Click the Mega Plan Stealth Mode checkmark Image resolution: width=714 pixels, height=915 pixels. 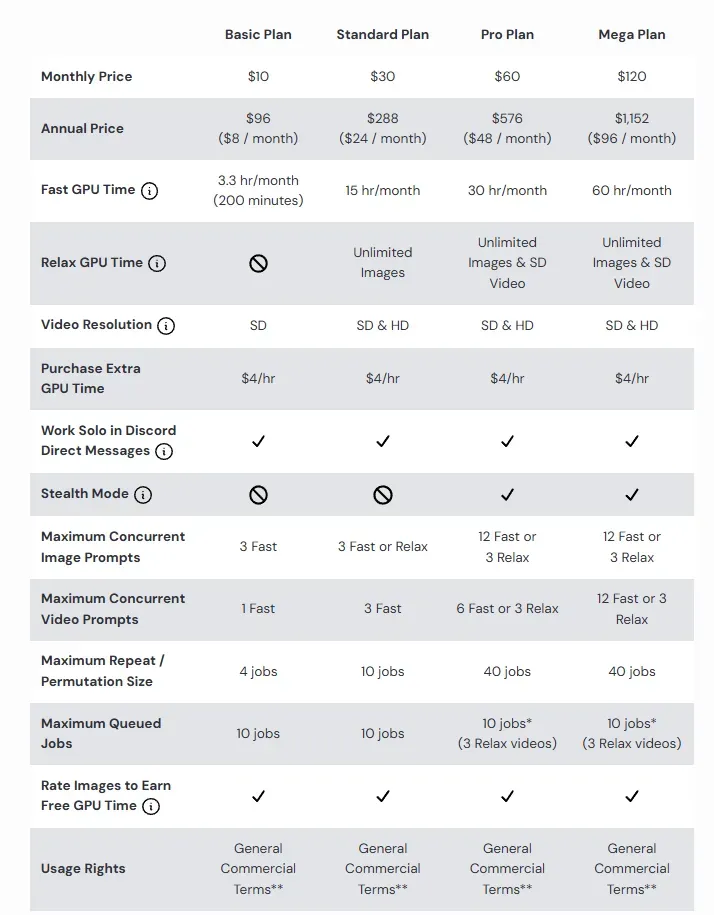pos(632,494)
